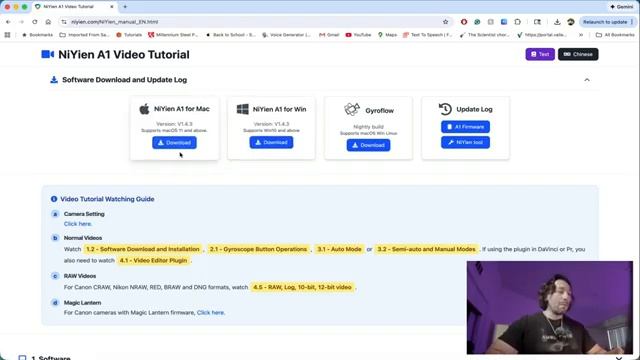
Task: Open the apps grid in bookmarks bar
Action: pos(7,35)
